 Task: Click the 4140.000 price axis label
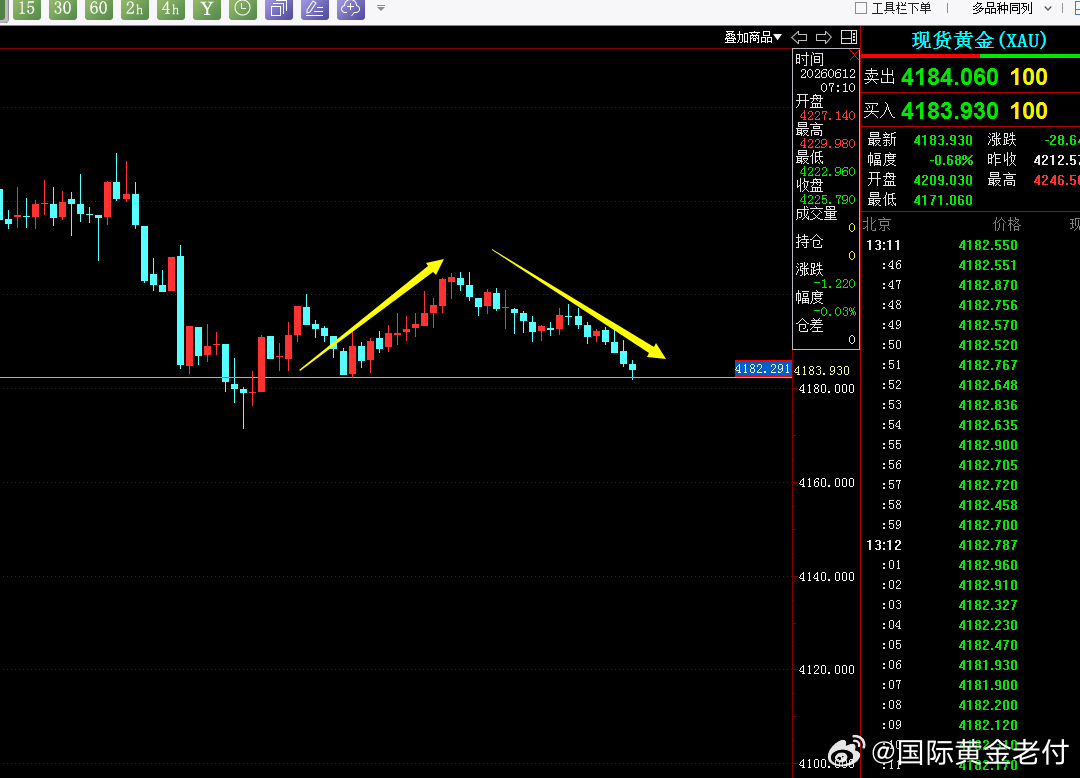827,577
